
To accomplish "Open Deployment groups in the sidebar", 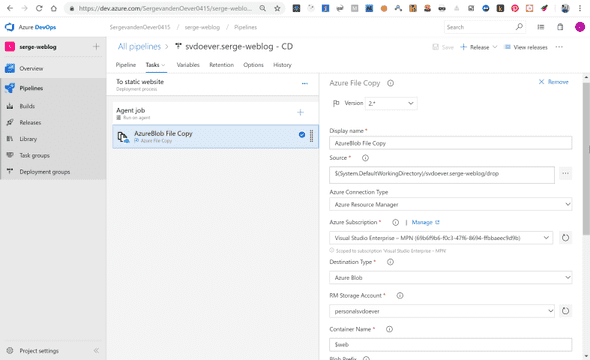I will point(44,172).
